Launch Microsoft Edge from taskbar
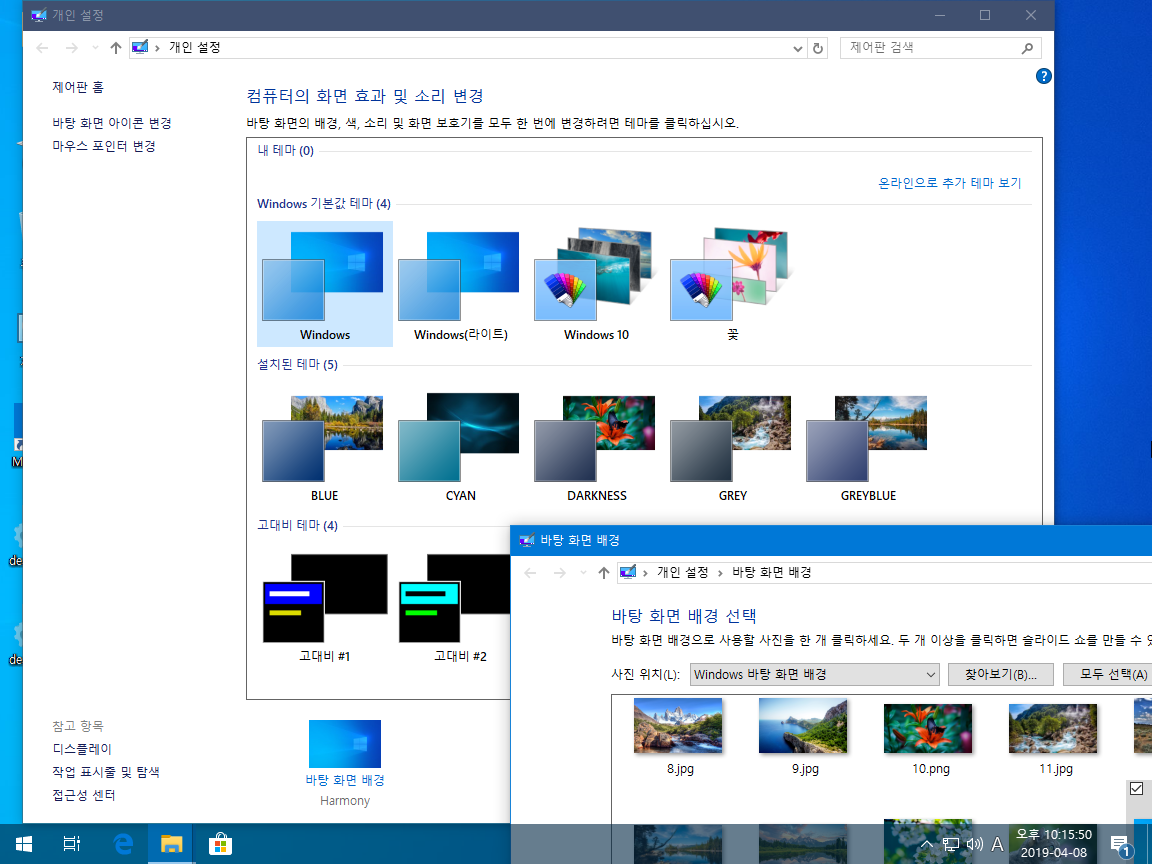The width and height of the screenshot is (1152, 864). coord(123,844)
